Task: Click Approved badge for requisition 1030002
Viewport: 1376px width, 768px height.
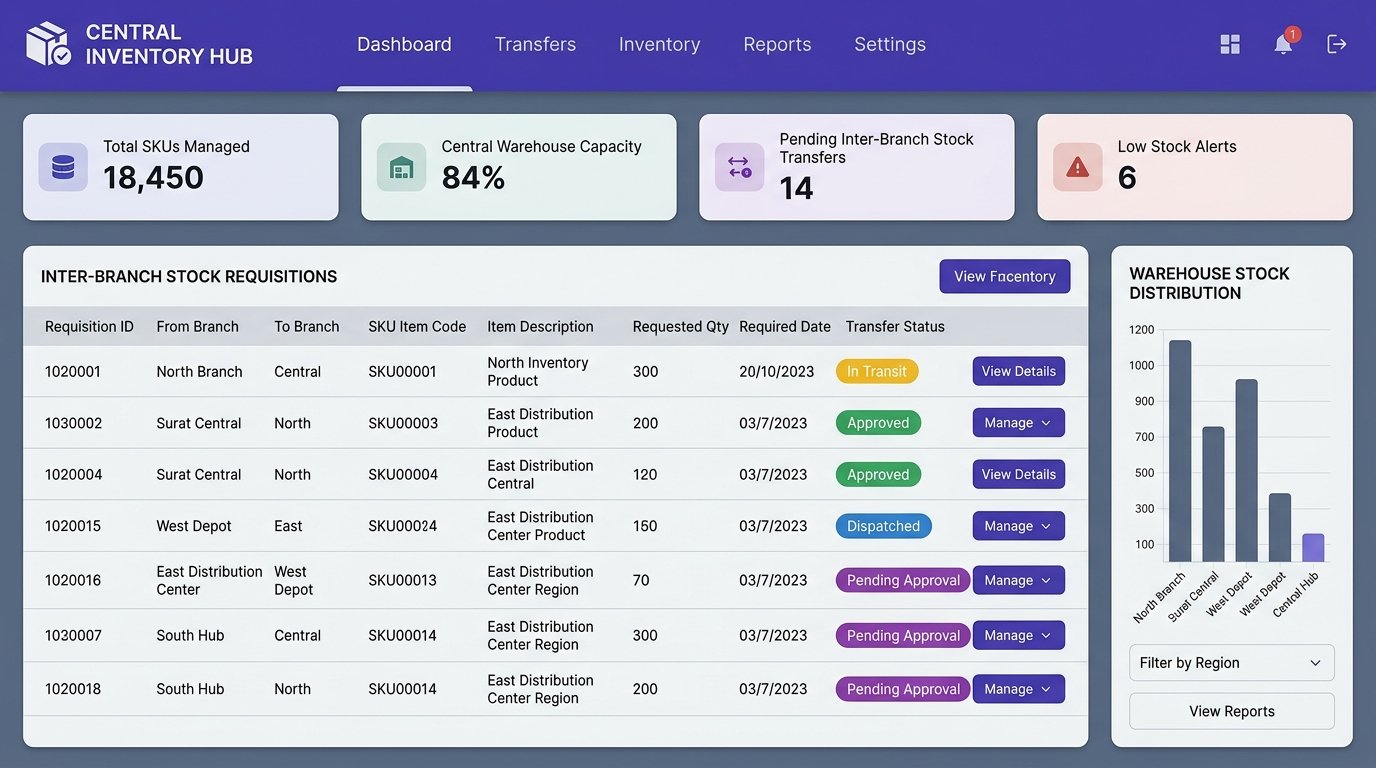Action: pos(878,423)
